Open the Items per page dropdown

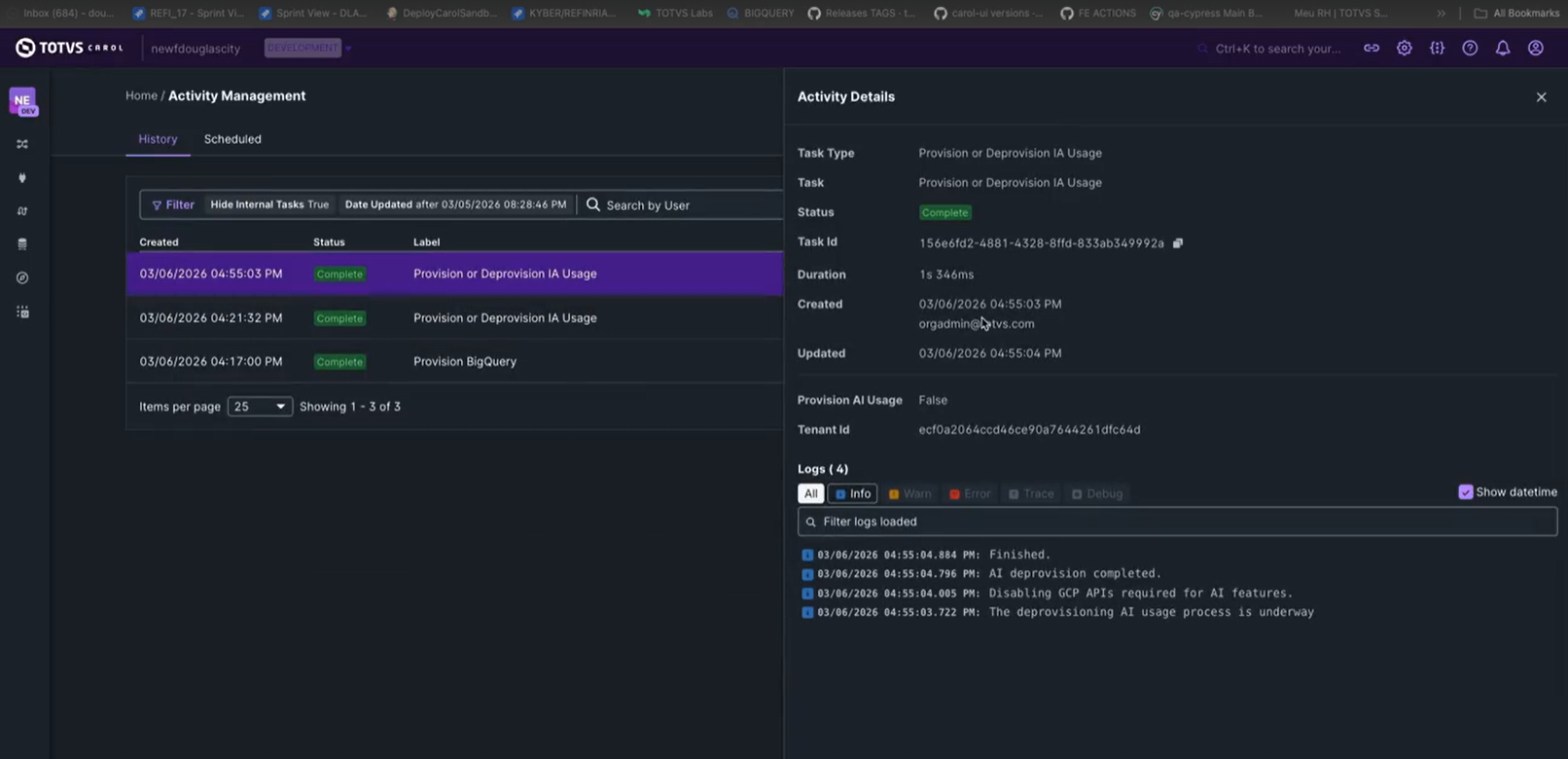pos(259,407)
